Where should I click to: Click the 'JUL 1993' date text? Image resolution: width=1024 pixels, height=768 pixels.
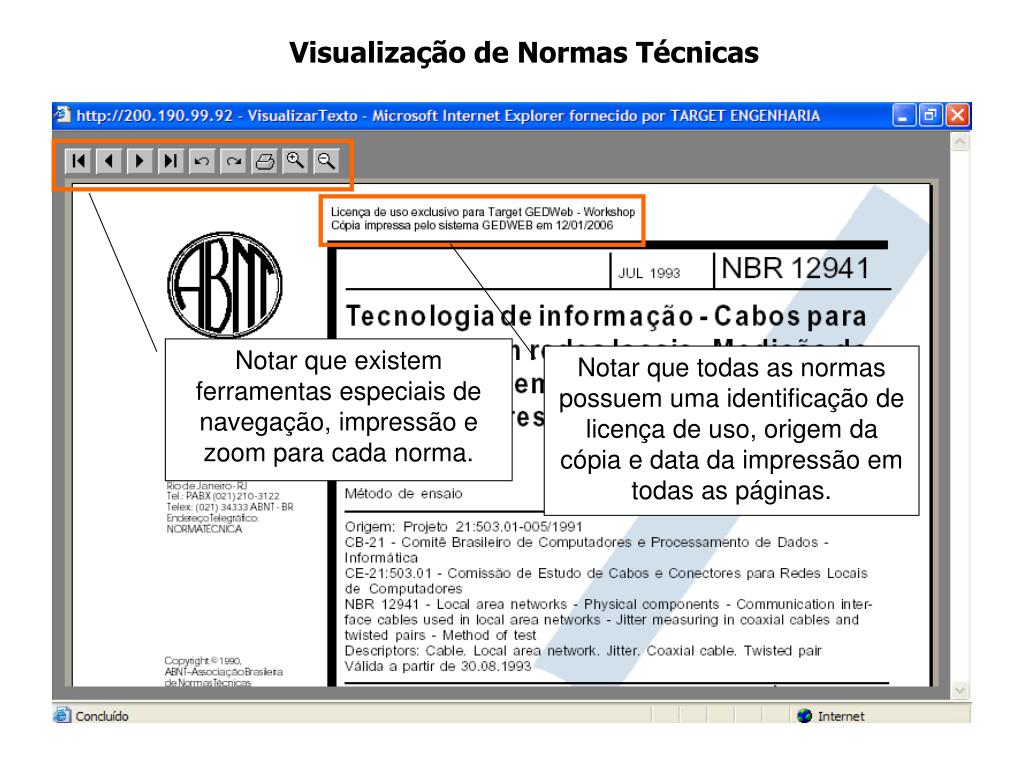[649, 273]
